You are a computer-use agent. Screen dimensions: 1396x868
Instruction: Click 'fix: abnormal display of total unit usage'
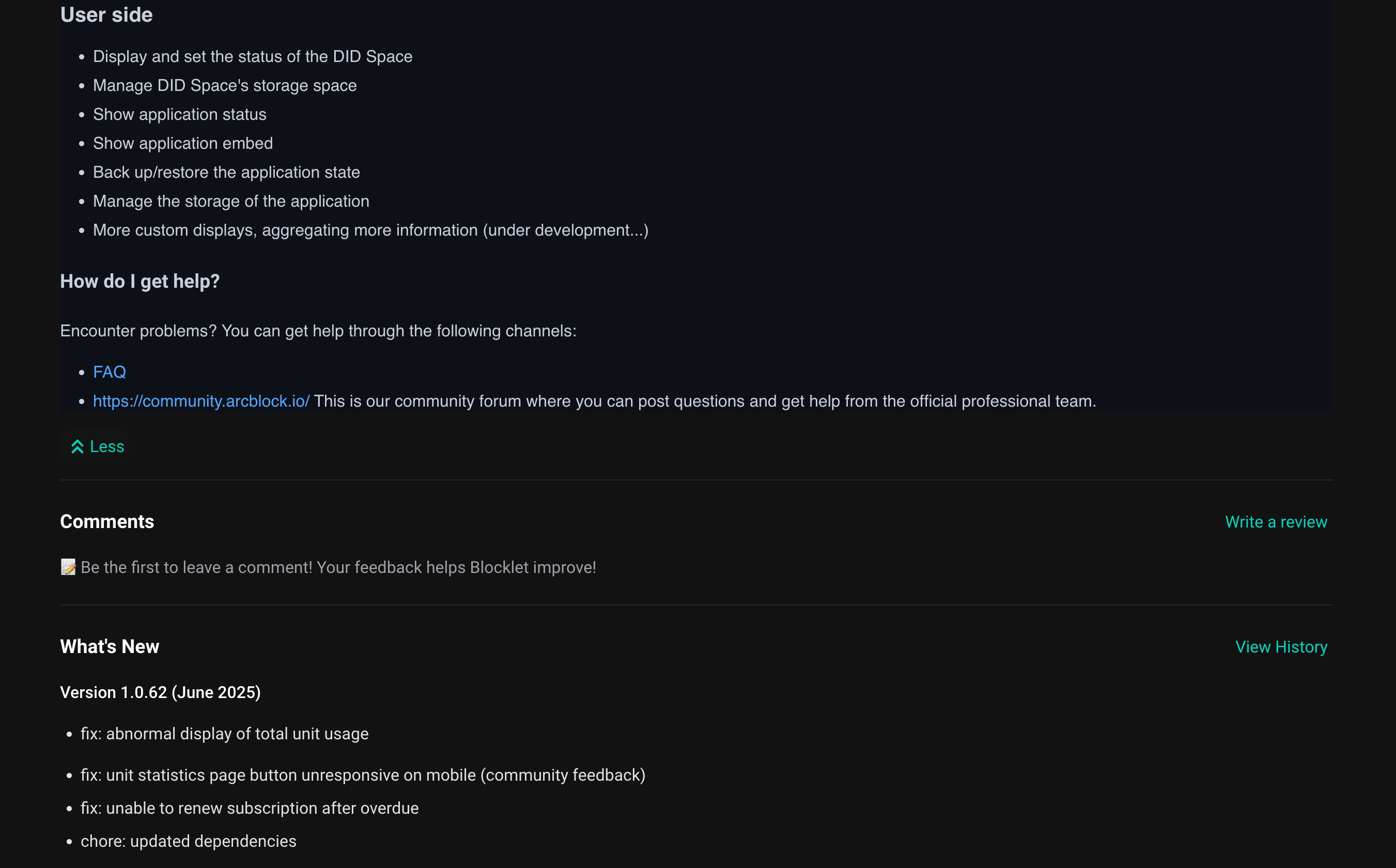coord(224,734)
